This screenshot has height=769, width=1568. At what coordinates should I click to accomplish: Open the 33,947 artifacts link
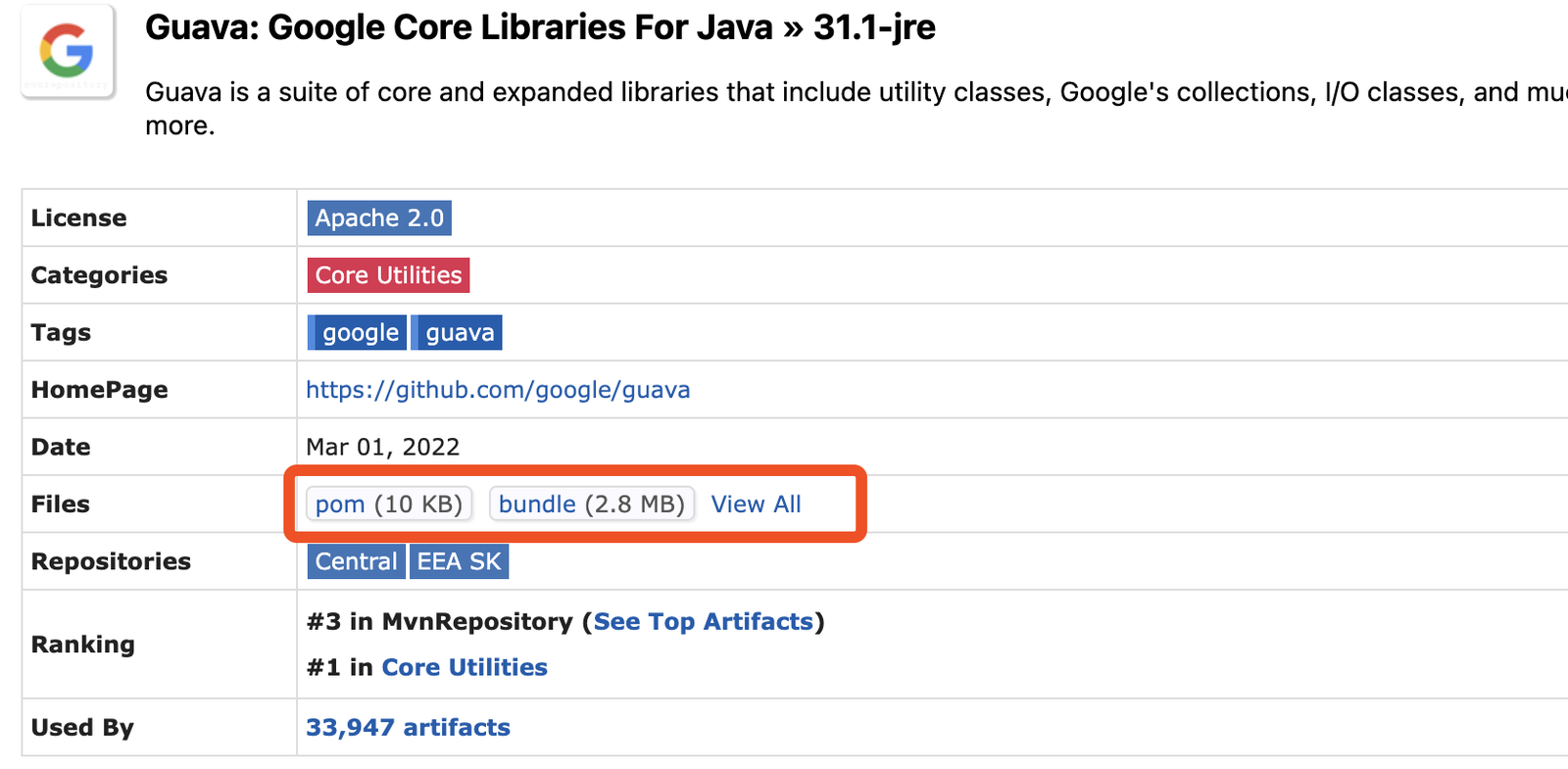tap(408, 727)
